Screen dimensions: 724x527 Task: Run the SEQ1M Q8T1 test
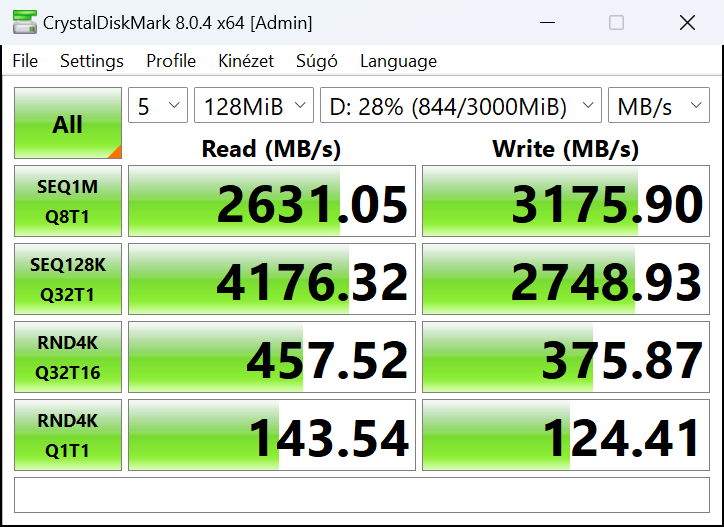(x=68, y=201)
